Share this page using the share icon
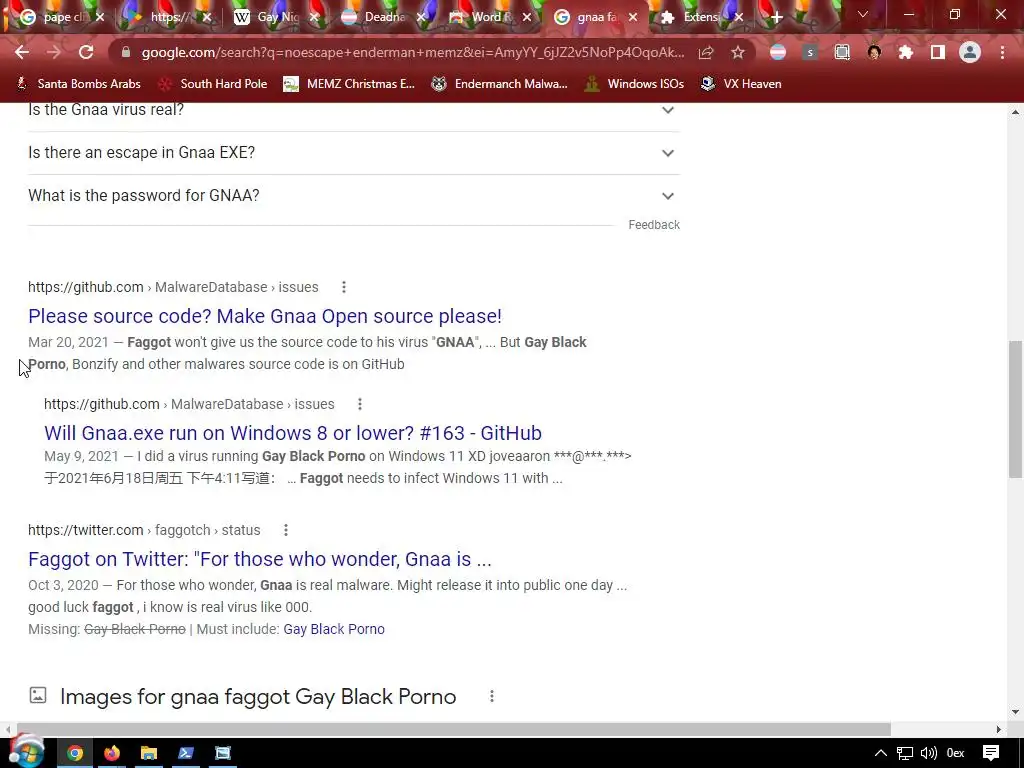1024x768 pixels. point(705,52)
